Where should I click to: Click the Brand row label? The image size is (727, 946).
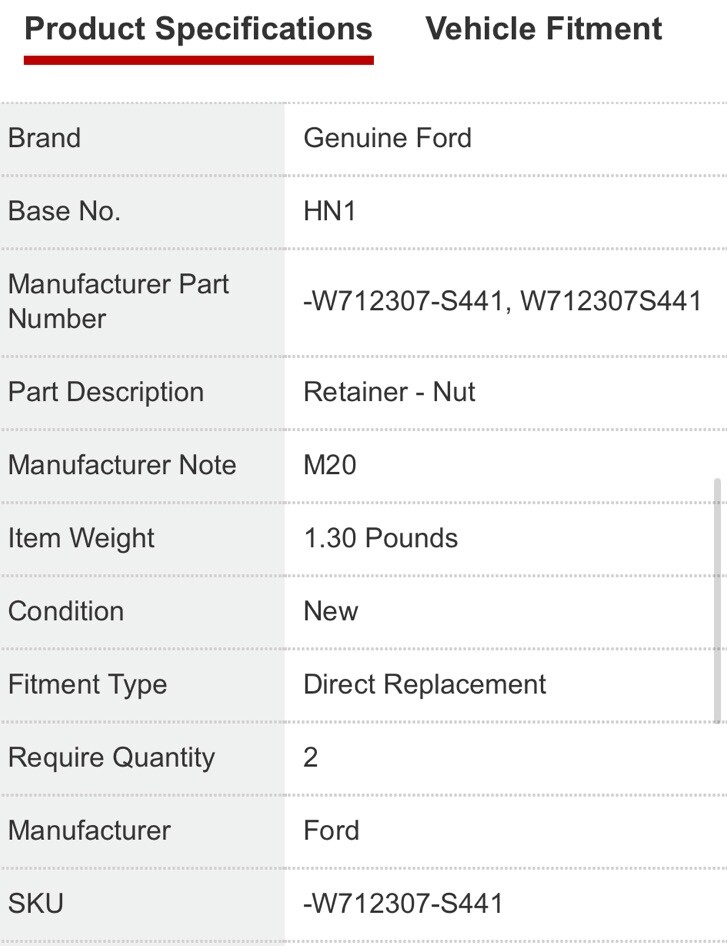click(44, 138)
